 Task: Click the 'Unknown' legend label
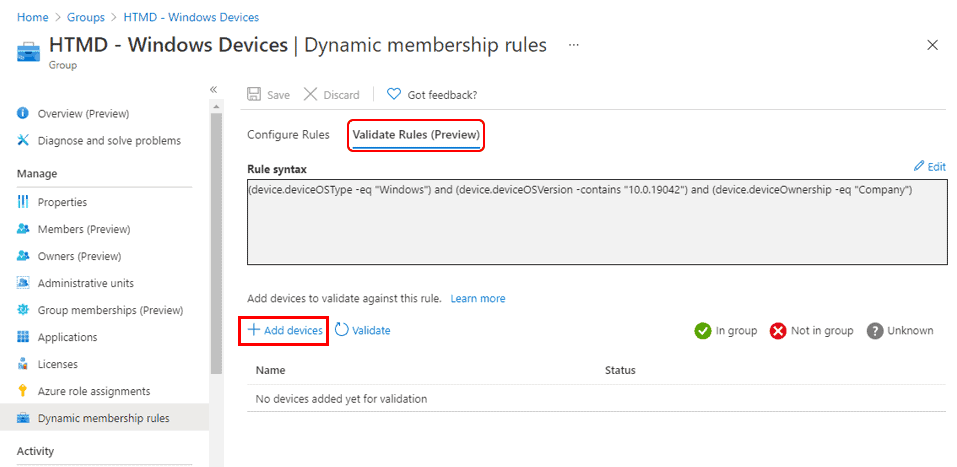pos(911,330)
